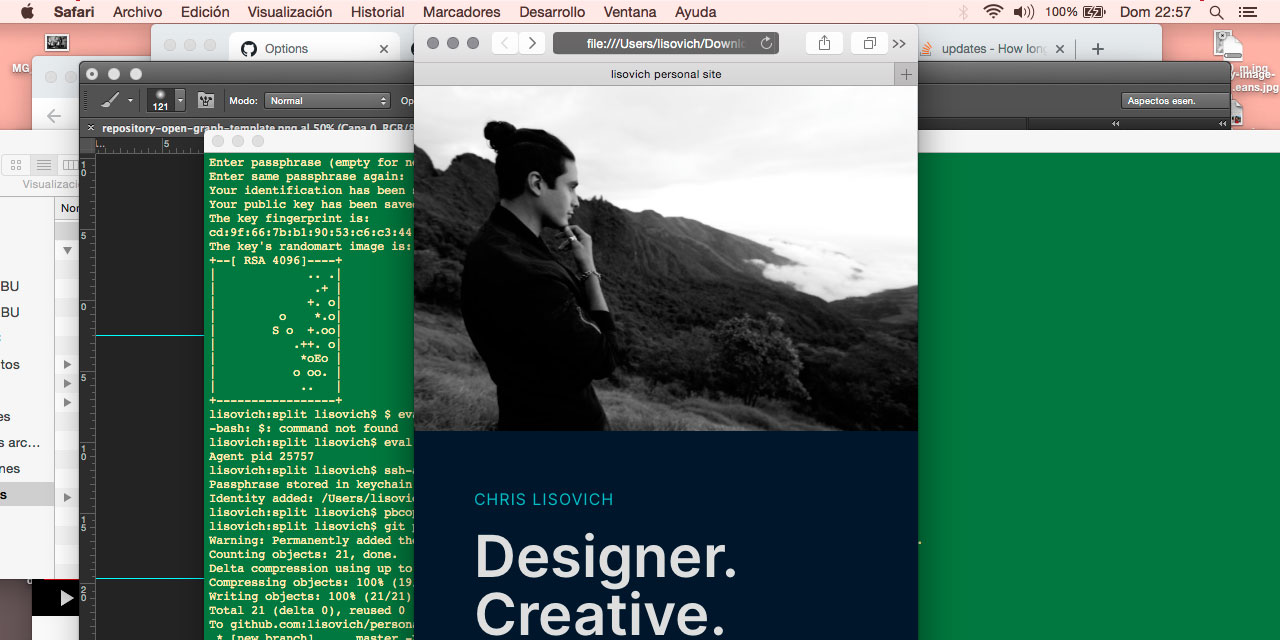Reload the page with the refresh button
1280x640 pixels.
767,43
